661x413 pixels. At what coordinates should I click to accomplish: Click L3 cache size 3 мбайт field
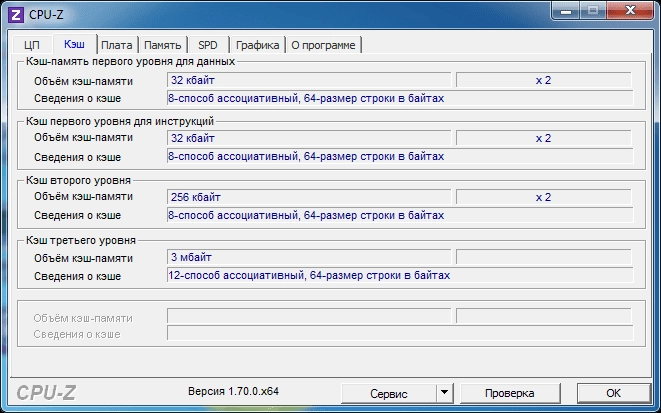(309, 257)
